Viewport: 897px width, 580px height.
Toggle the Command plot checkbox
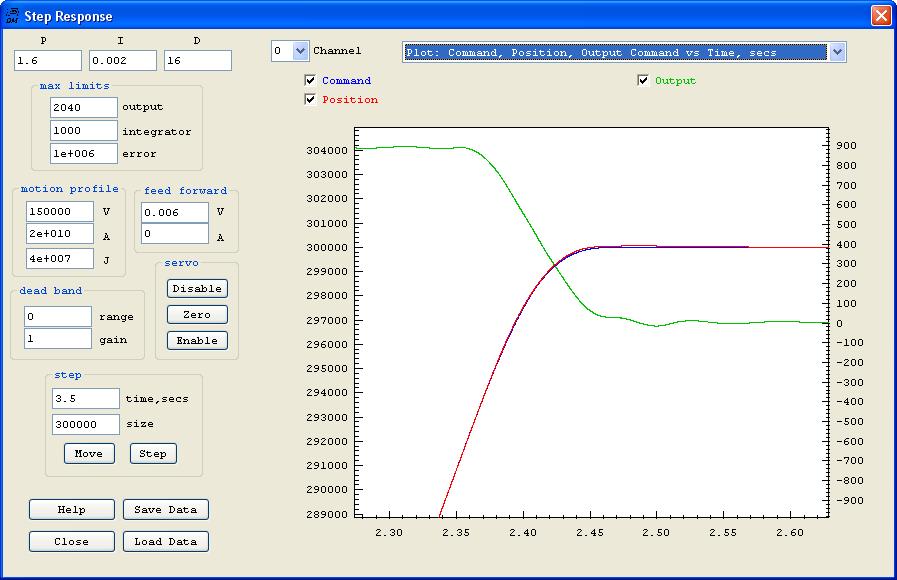[311, 81]
